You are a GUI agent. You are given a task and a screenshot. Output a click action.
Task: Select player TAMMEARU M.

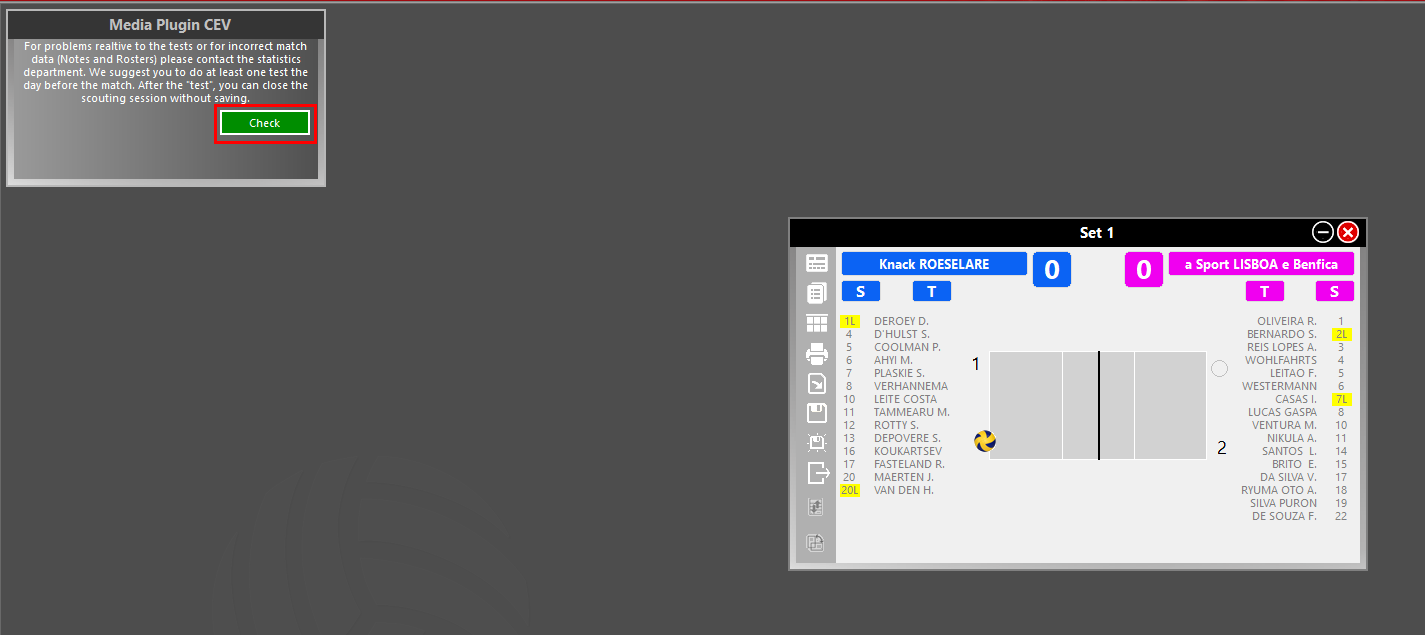912,412
